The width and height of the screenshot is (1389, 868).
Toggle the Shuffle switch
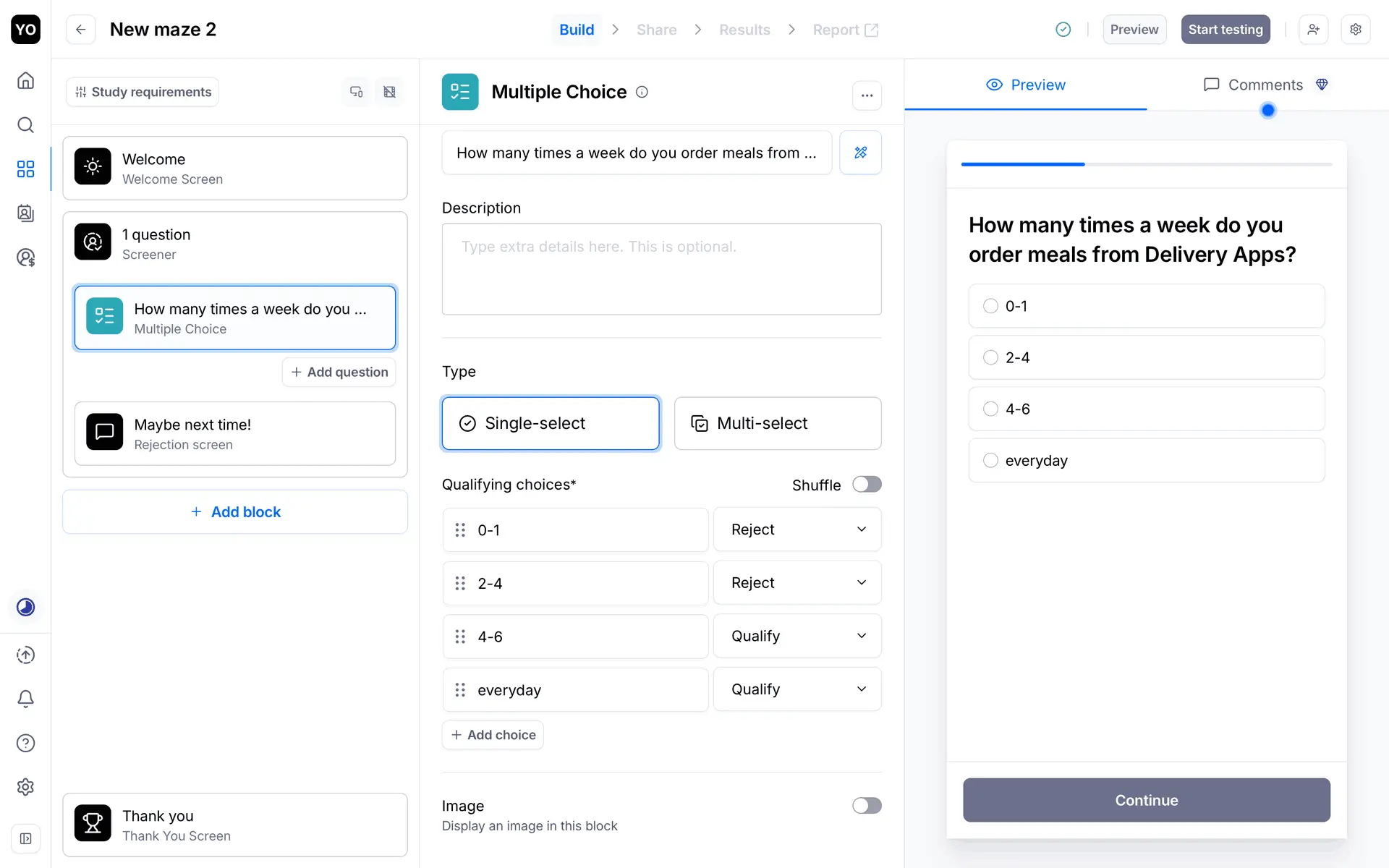pyautogui.click(x=866, y=485)
